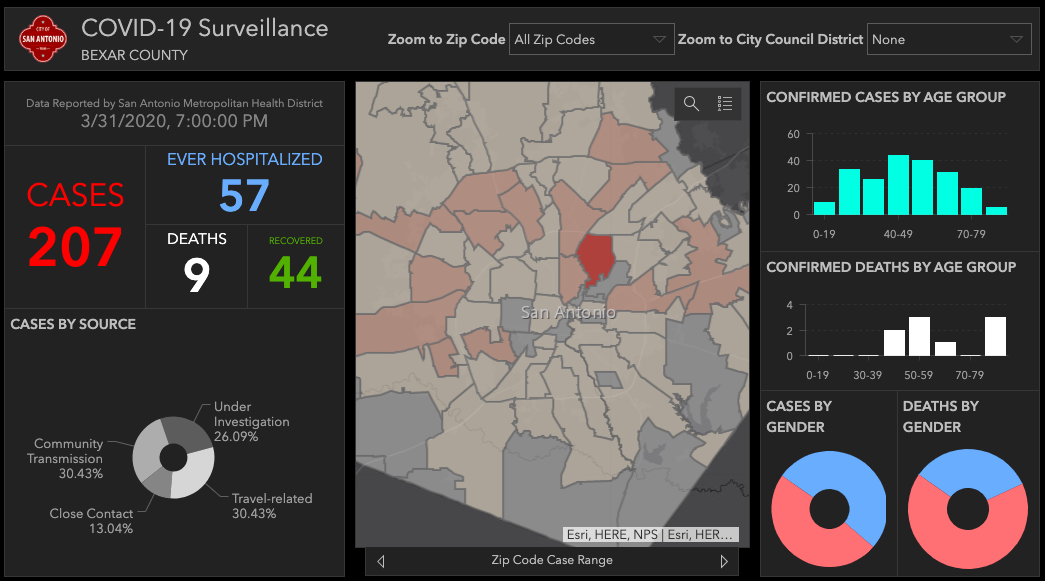Click the Confirmed Cases by Age Group heading
The image size is (1045, 581).
(886, 97)
